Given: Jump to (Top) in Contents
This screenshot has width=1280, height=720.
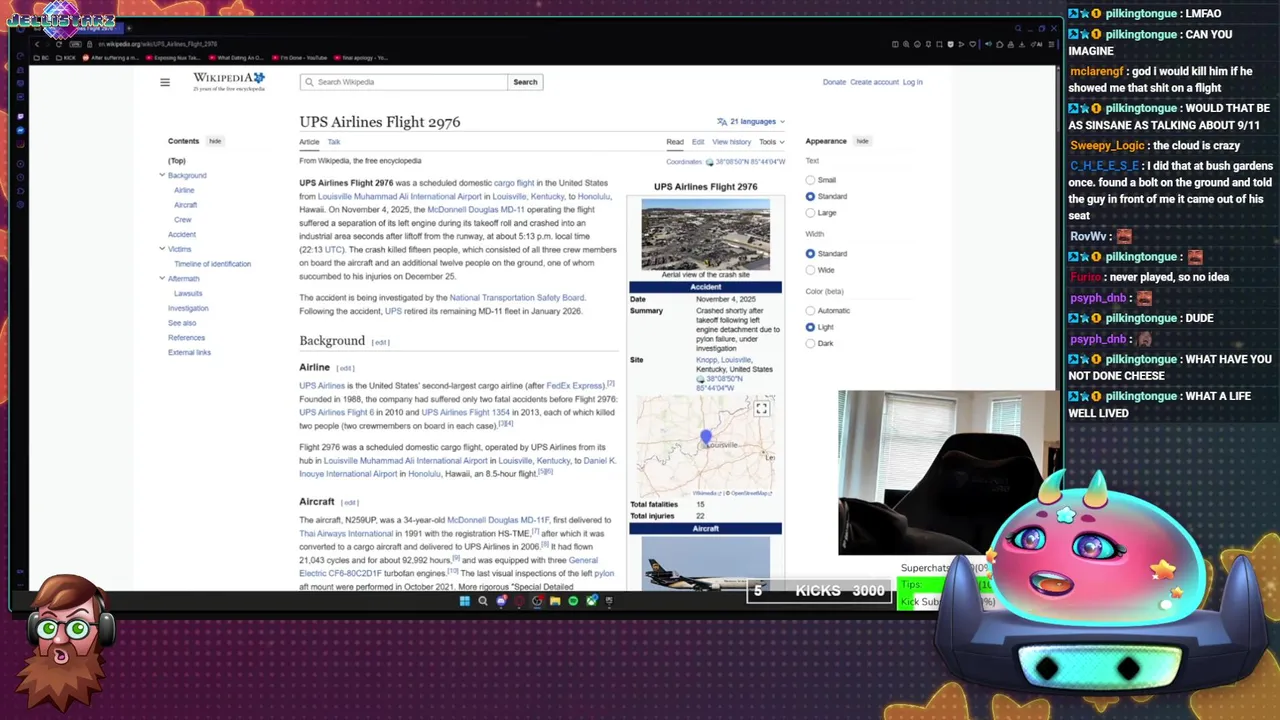Looking at the screenshot, I should (177, 161).
